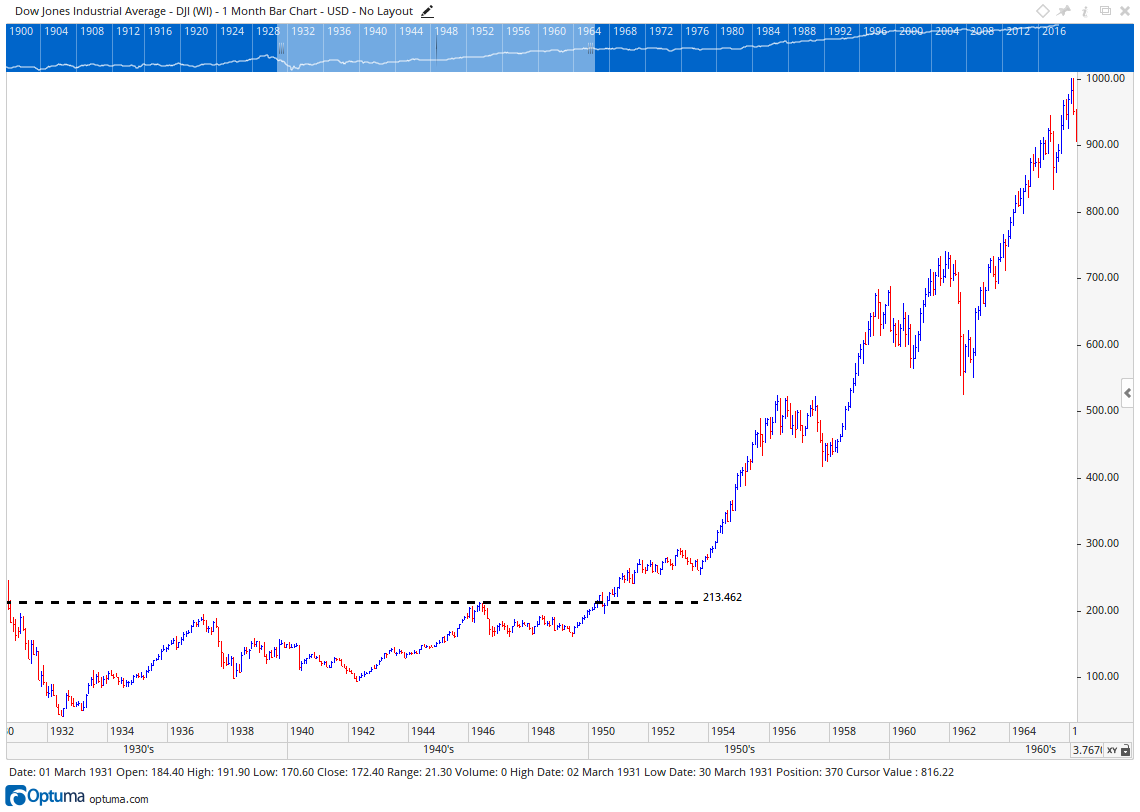1140x812 pixels.
Task: Select the dashed horizontal line at 213.462
Action: pyautogui.click(x=350, y=602)
